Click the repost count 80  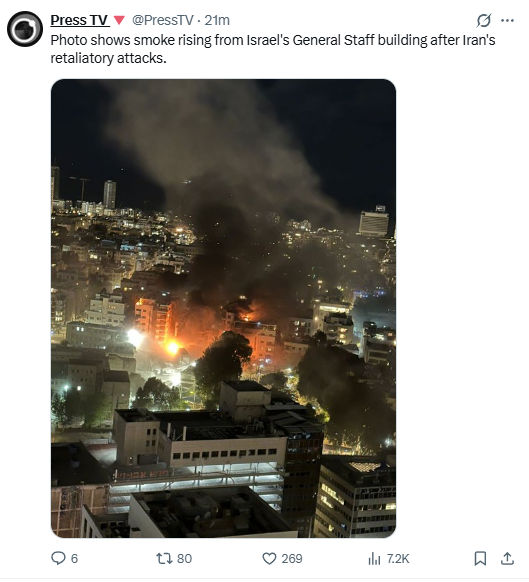(x=184, y=559)
